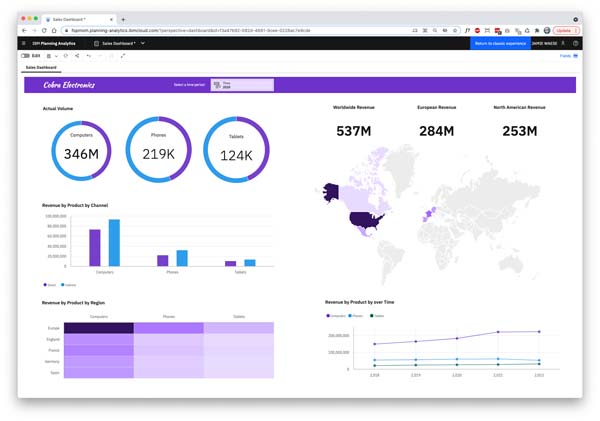Click the last point on Computers line
The width and height of the screenshot is (600, 421).
539,332
